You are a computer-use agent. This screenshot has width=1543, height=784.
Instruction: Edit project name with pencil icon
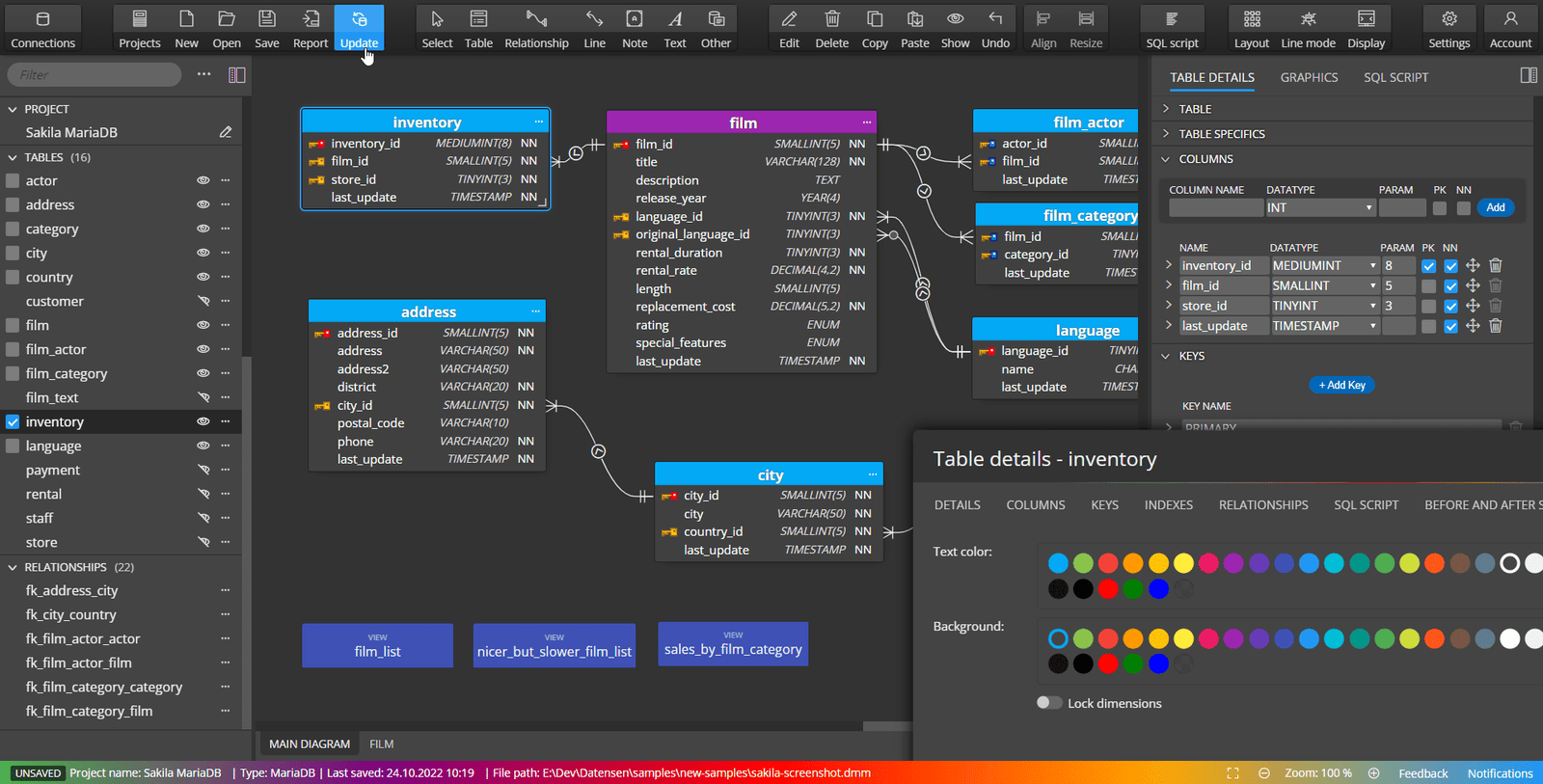coord(226,132)
